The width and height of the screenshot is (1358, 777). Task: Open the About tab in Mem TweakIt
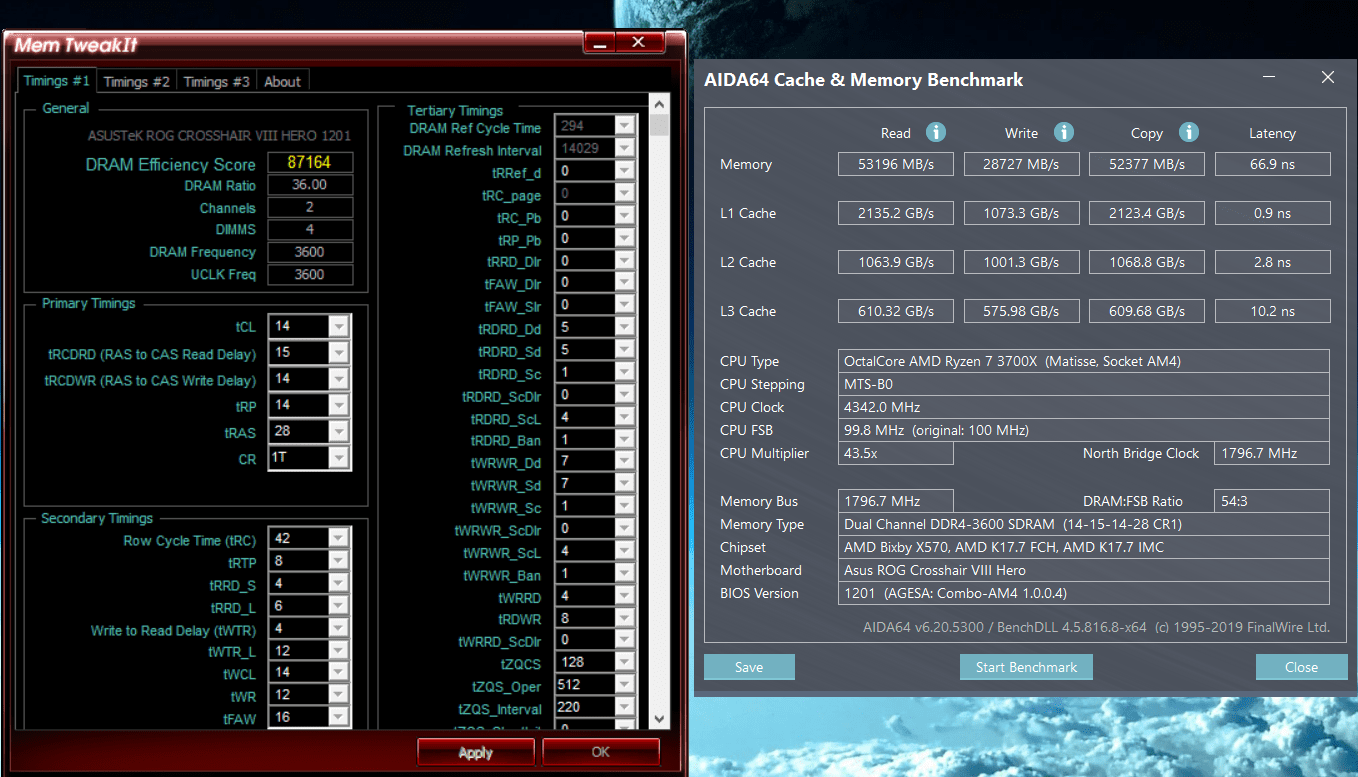[x=282, y=82]
